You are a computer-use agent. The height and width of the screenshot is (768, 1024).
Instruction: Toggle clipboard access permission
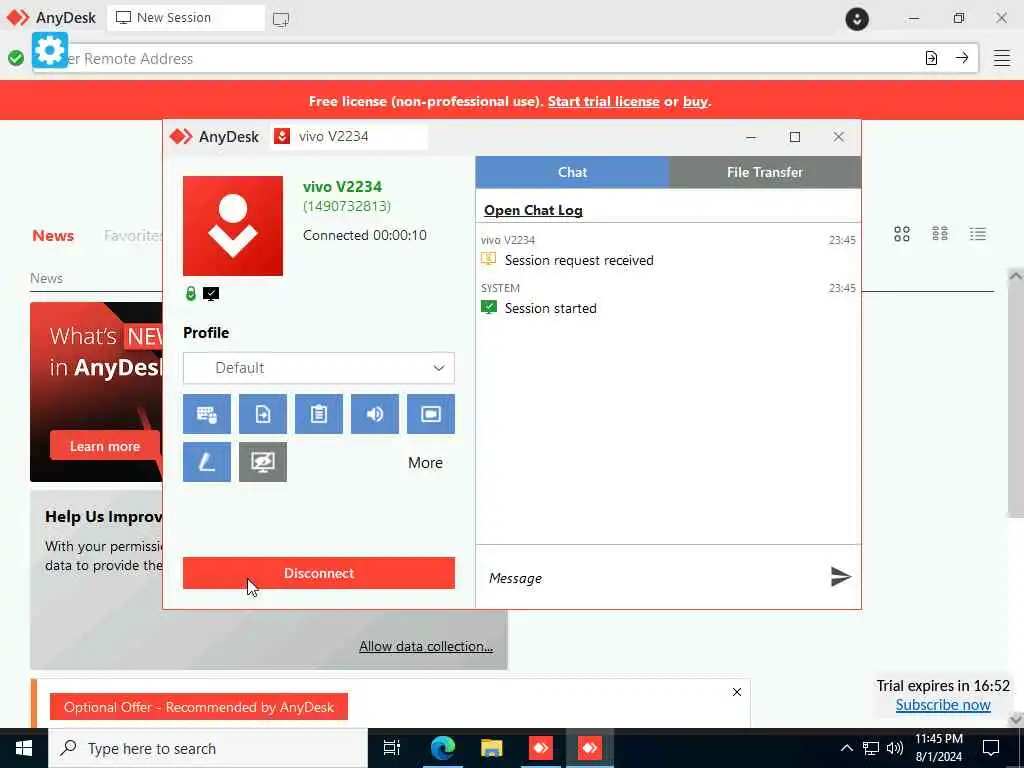(319, 414)
